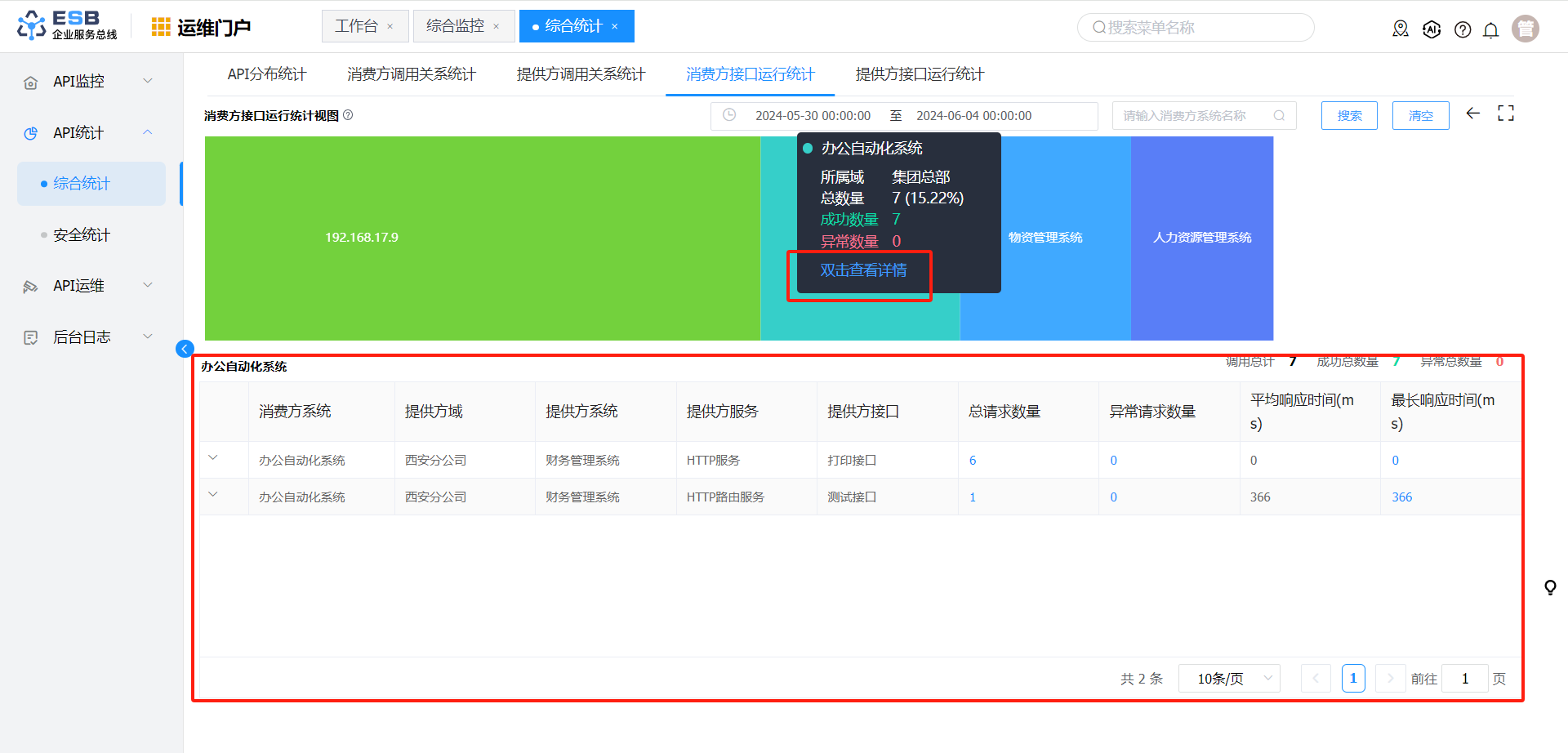Expand the 打印接口 table row
This screenshot has width=1568, height=753.
(x=213, y=458)
